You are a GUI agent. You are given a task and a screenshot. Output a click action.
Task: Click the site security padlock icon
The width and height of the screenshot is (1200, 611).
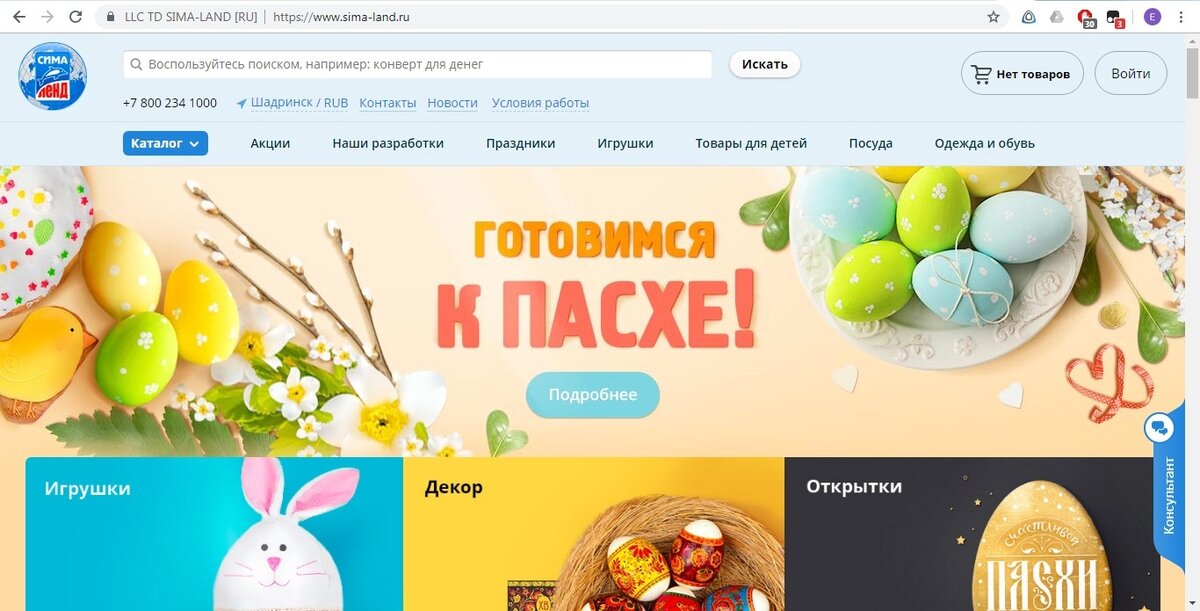110,17
